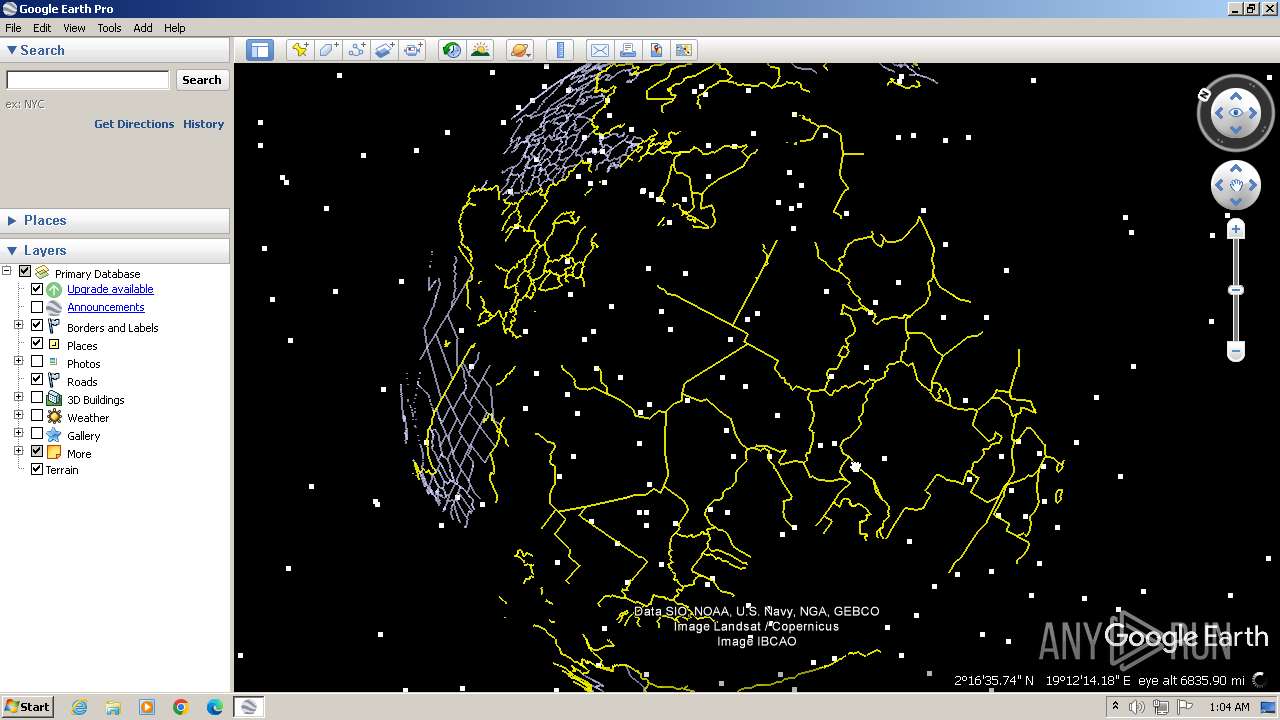Open File Explorer from taskbar
1280x720 pixels.
(113, 707)
